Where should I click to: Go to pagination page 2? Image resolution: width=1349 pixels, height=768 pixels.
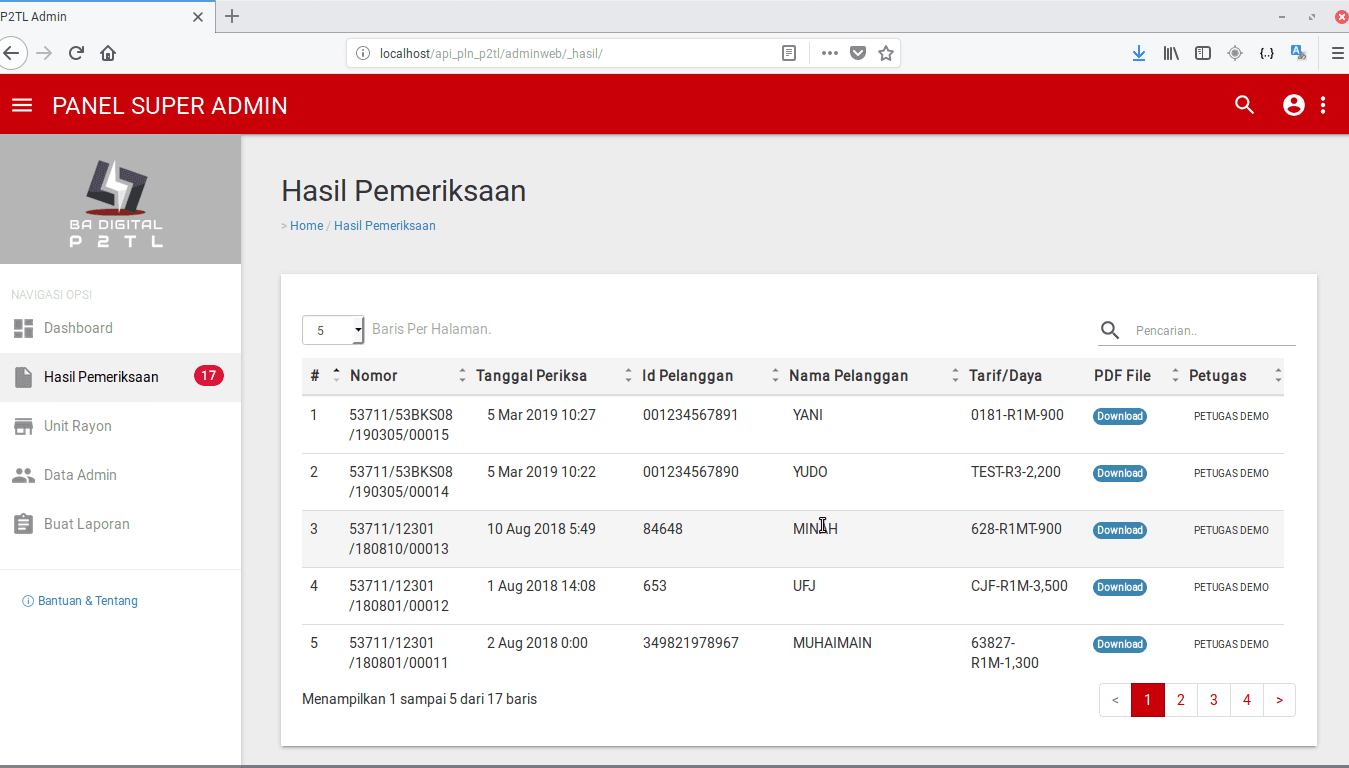(x=1180, y=700)
